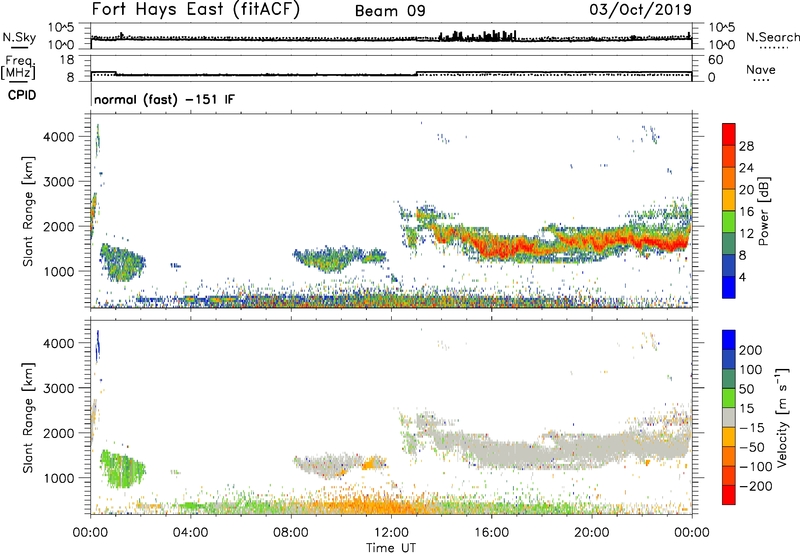
Task: Click the 'Power [dB]' colorbar label
Action: (x=763, y=211)
